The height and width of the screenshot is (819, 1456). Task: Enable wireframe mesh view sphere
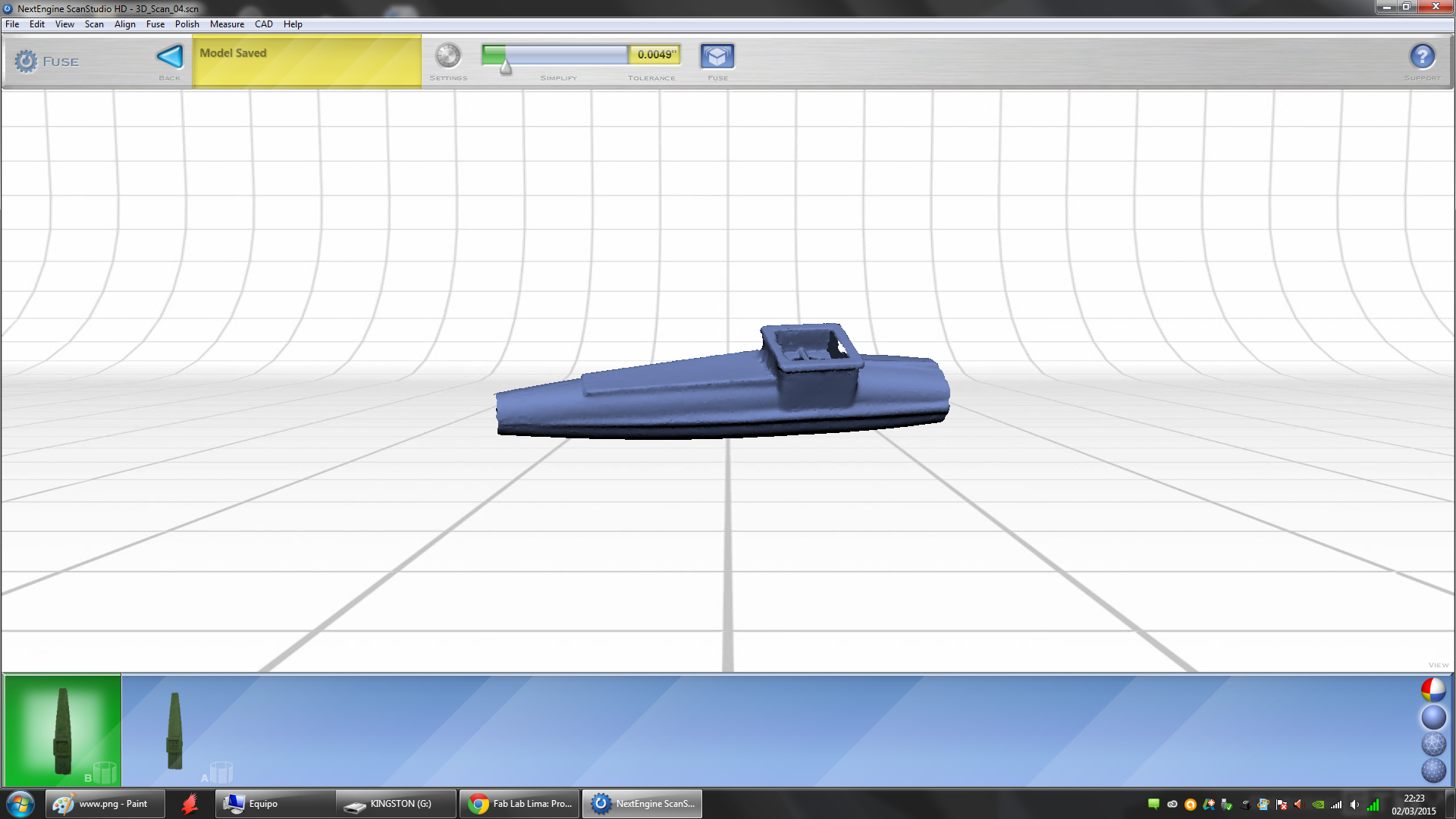pos(1433,744)
